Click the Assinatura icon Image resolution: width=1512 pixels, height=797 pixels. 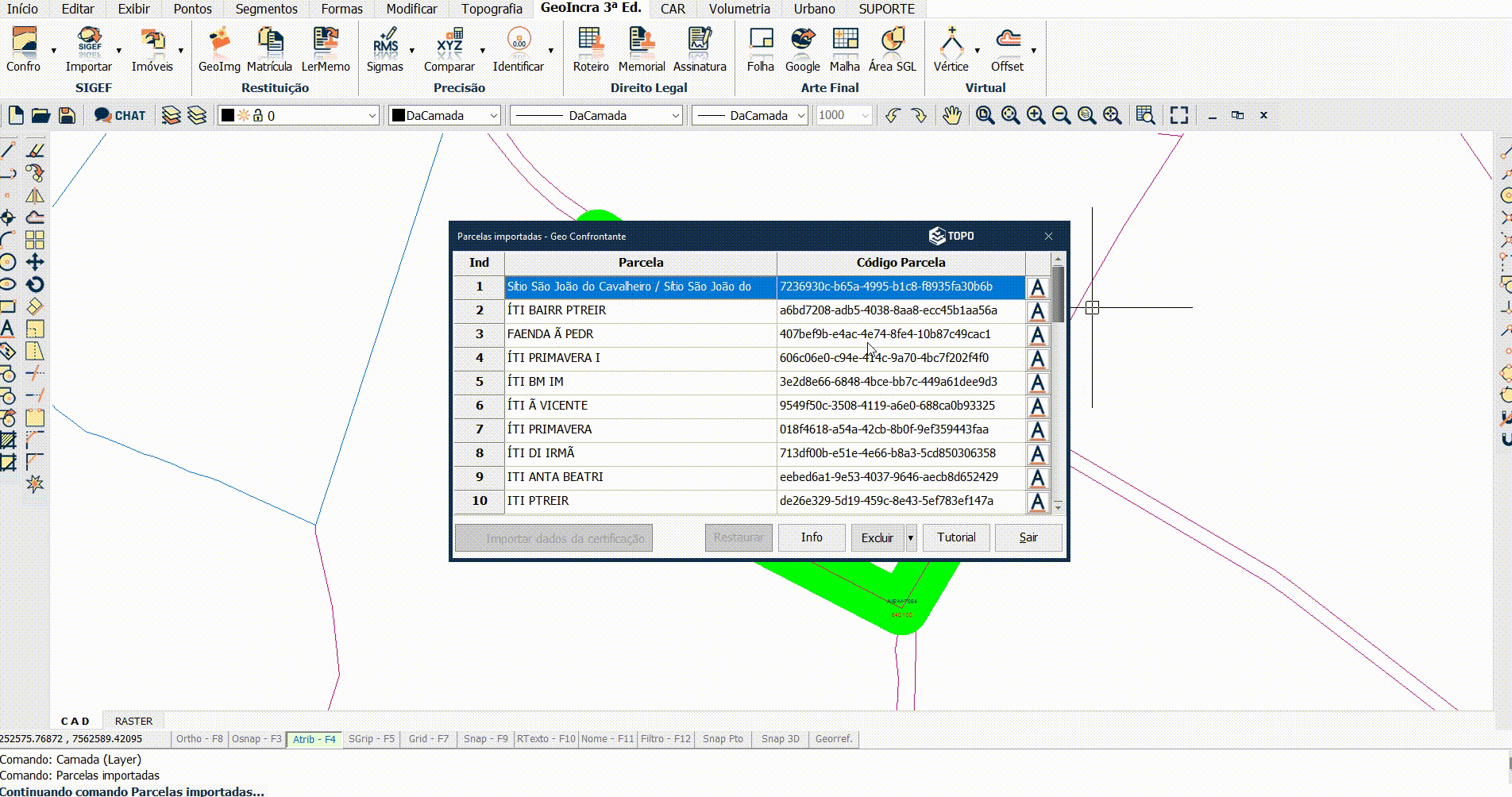coord(700,48)
